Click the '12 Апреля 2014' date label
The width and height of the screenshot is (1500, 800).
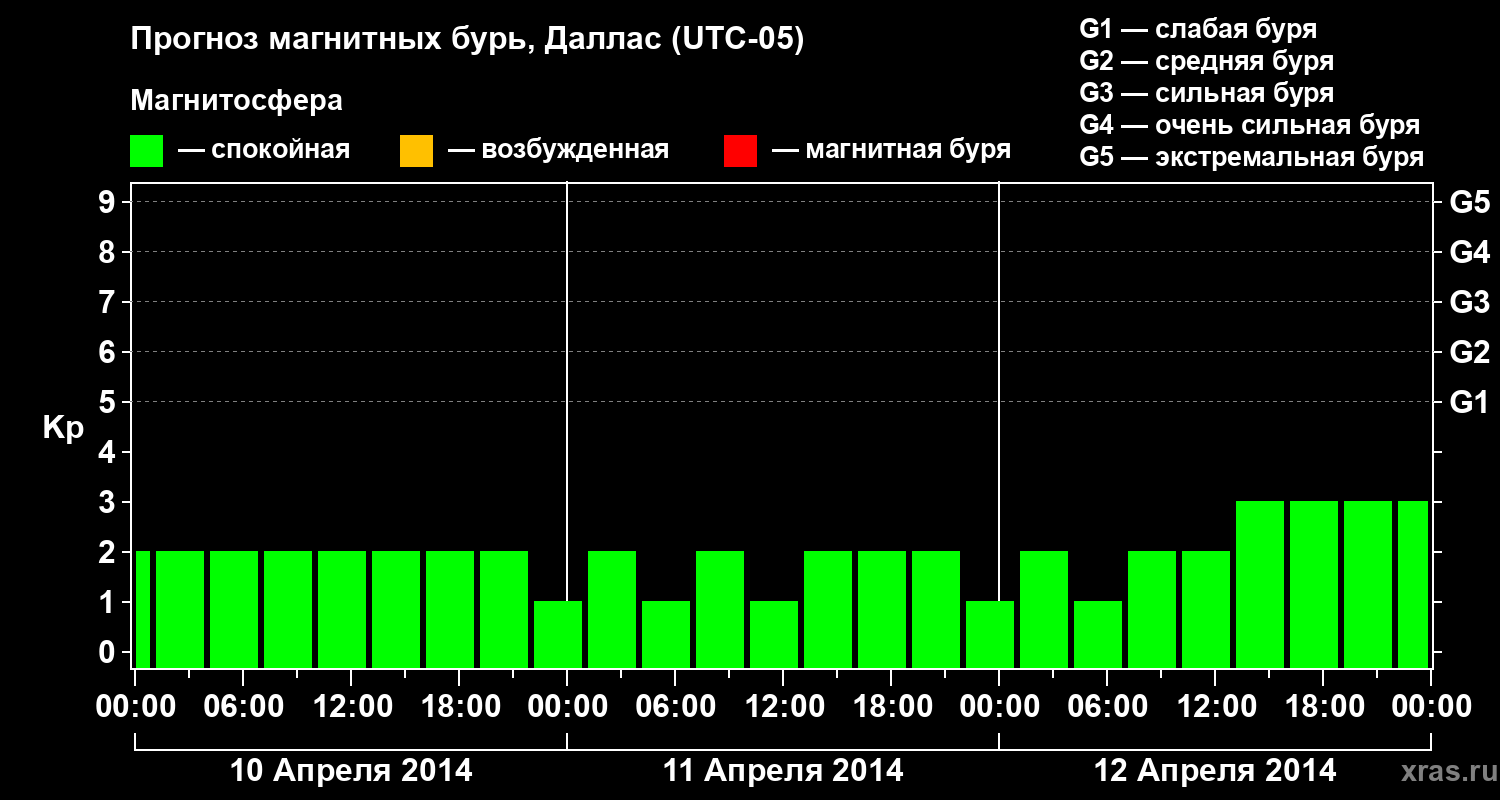[x=1216, y=771]
